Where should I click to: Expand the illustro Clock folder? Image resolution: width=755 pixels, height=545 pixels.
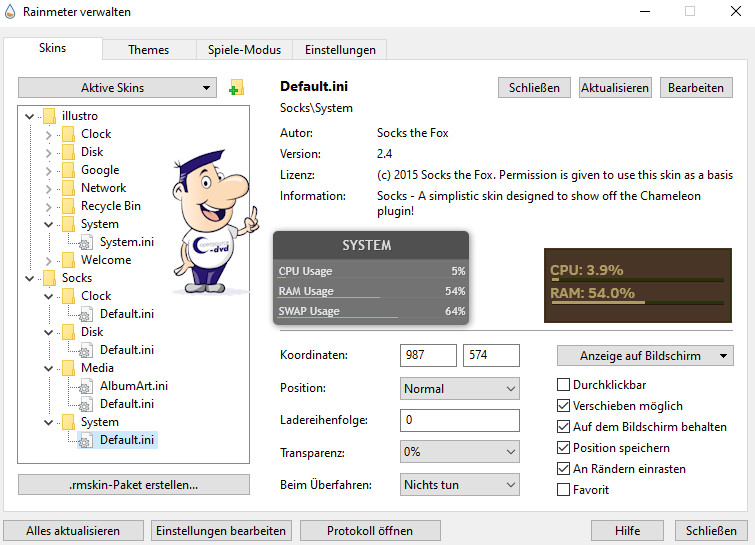click(x=47, y=134)
